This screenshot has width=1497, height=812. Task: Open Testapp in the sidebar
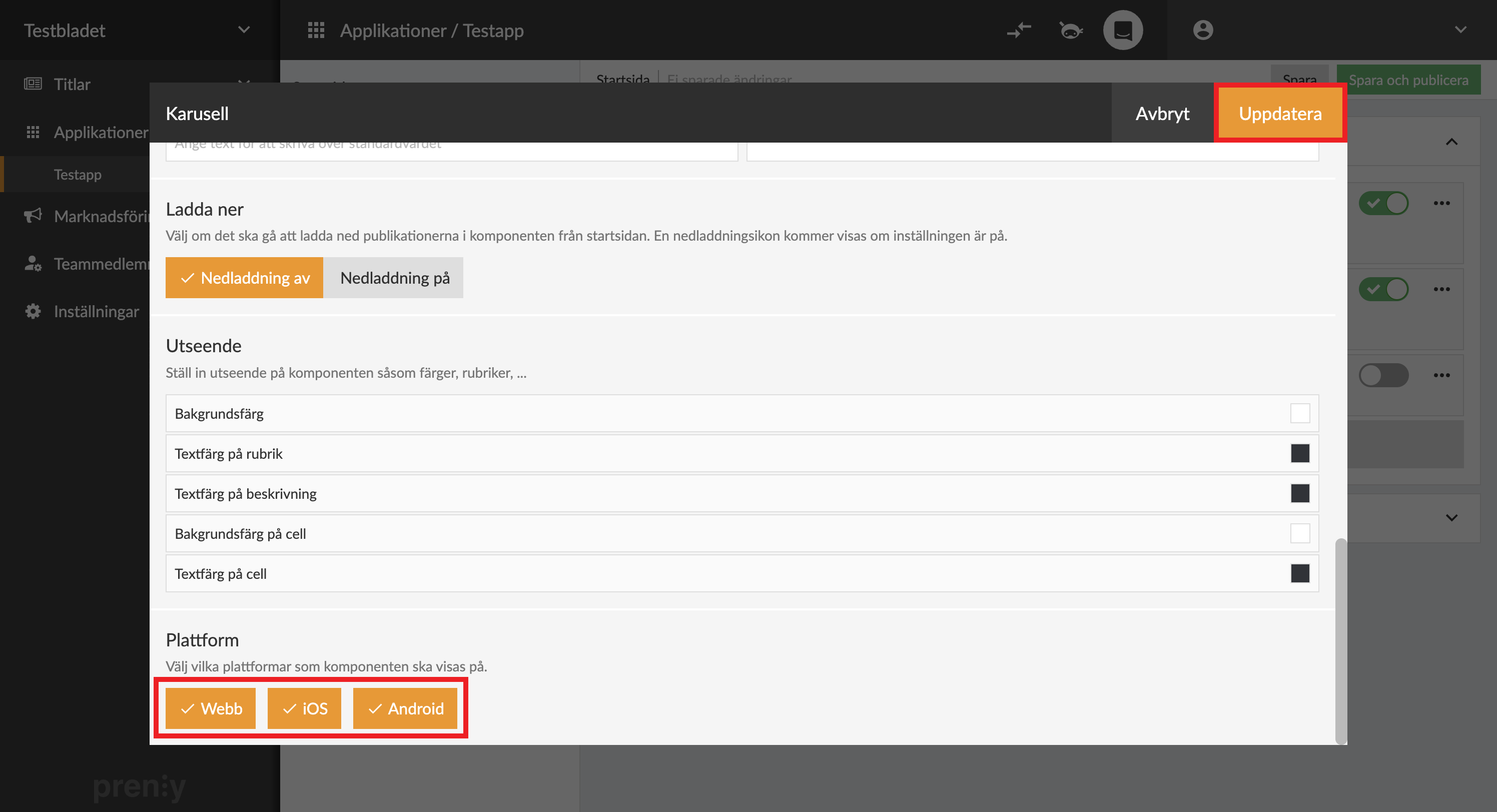pyautogui.click(x=77, y=175)
